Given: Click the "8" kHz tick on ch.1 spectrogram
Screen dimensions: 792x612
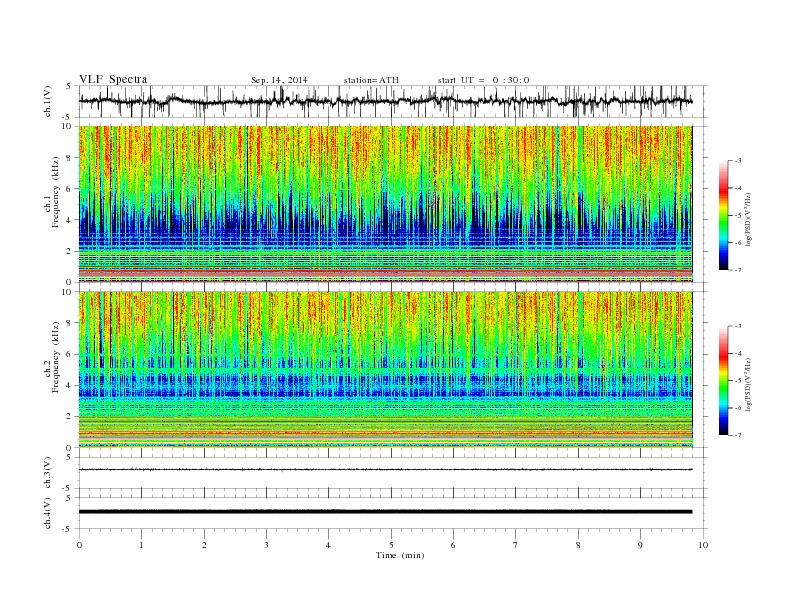Looking at the screenshot, I should coord(70,158).
